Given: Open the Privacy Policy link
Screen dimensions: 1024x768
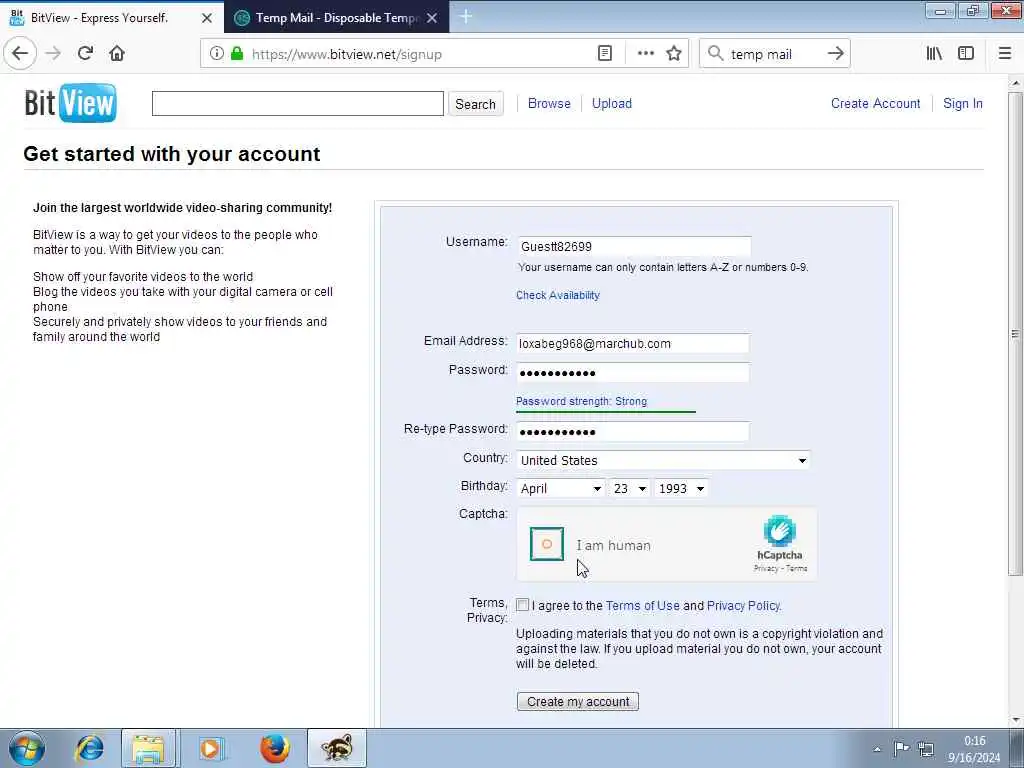Looking at the screenshot, I should point(743,605).
